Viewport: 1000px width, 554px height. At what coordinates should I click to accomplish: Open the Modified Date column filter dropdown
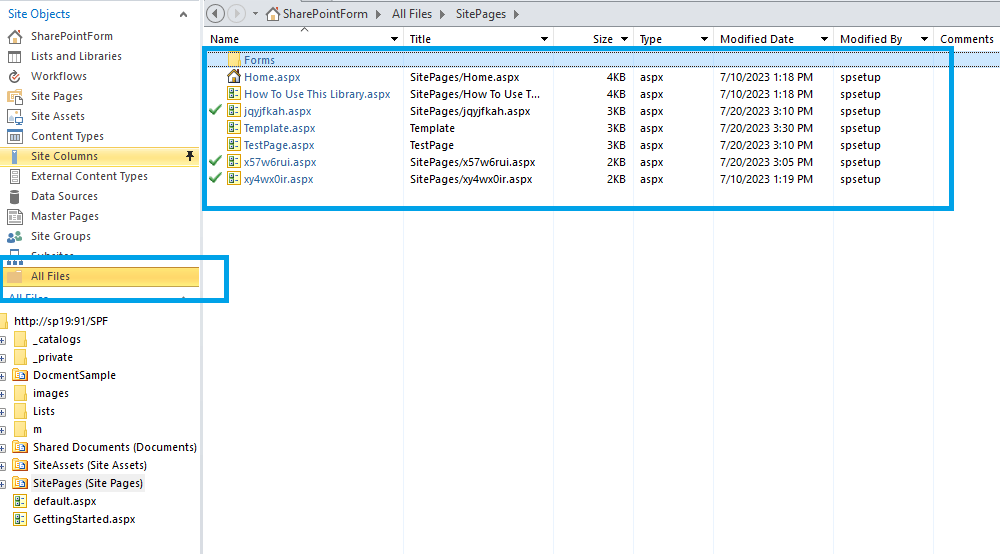click(824, 39)
